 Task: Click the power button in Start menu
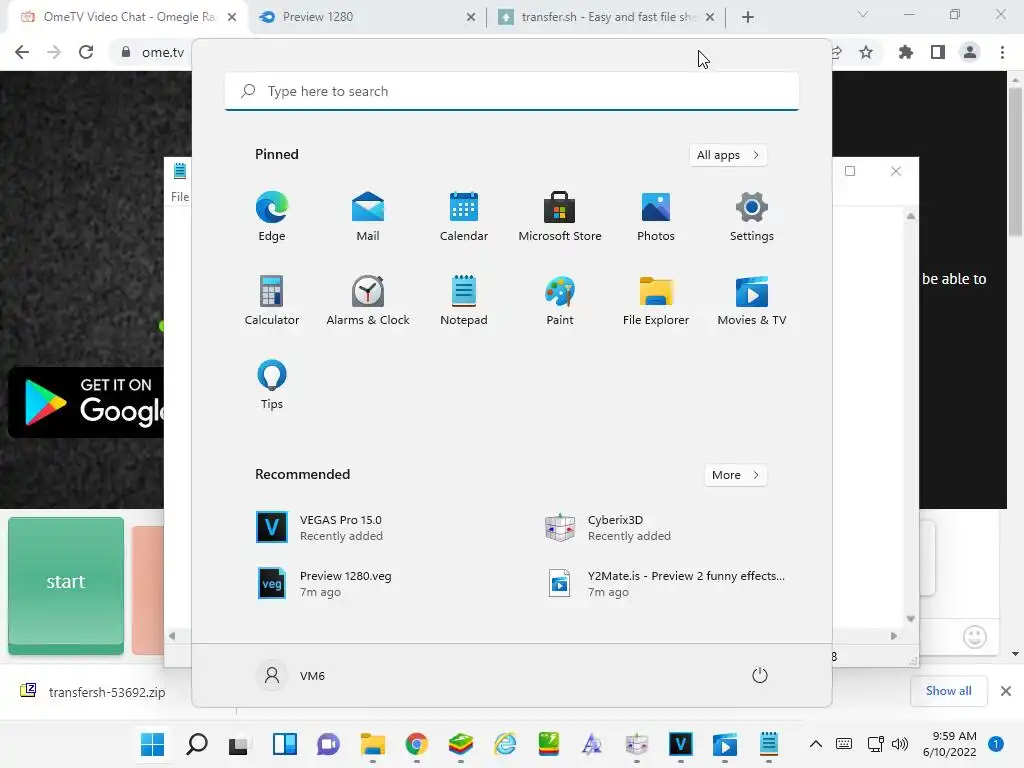(760, 675)
